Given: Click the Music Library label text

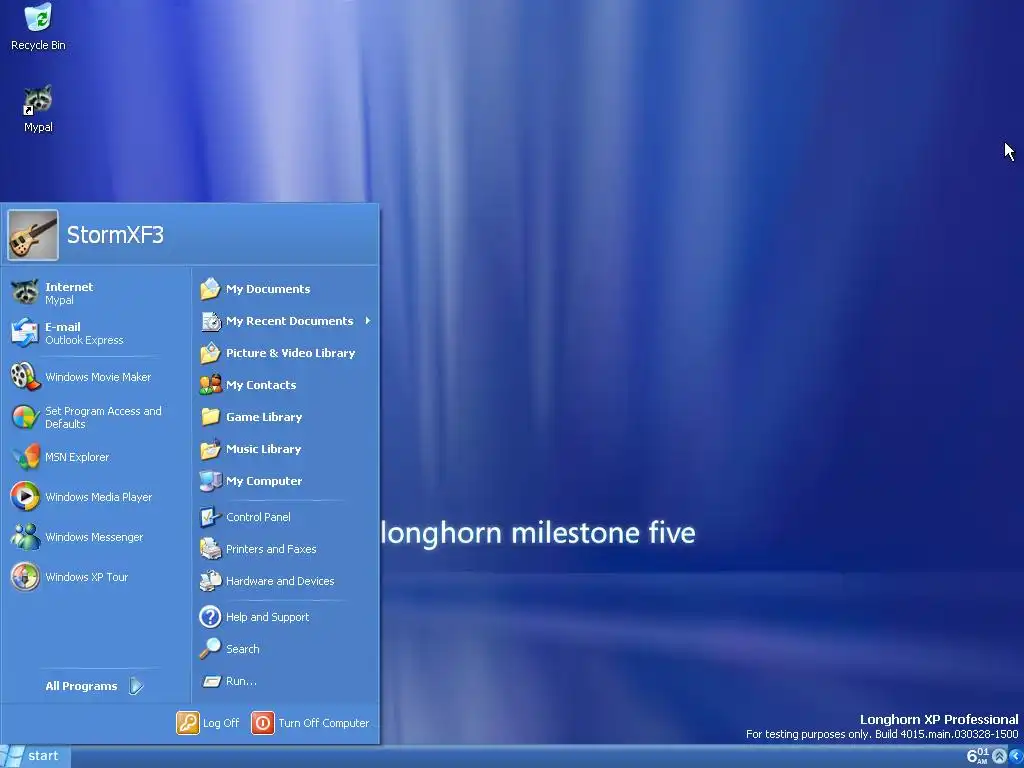Looking at the screenshot, I should click(x=263, y=449).
